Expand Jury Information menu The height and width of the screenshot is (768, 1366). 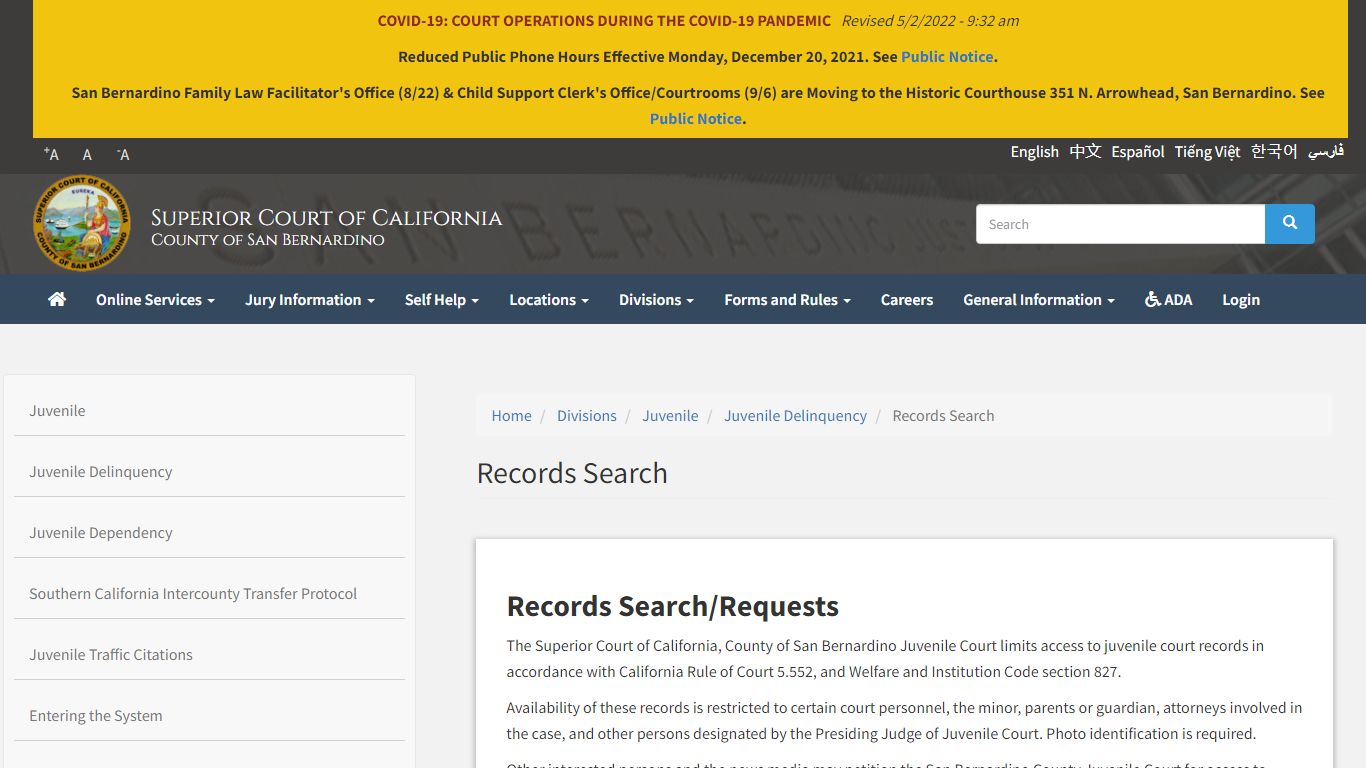click(310, 299)
